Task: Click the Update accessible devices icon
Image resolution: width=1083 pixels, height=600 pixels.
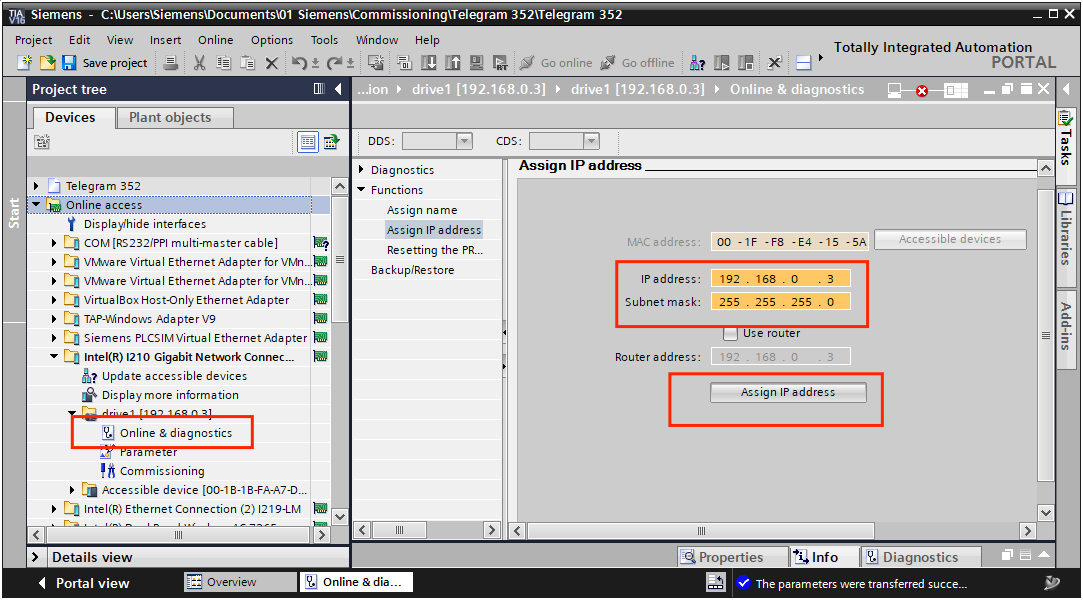Action: click(x=90, y=376)
